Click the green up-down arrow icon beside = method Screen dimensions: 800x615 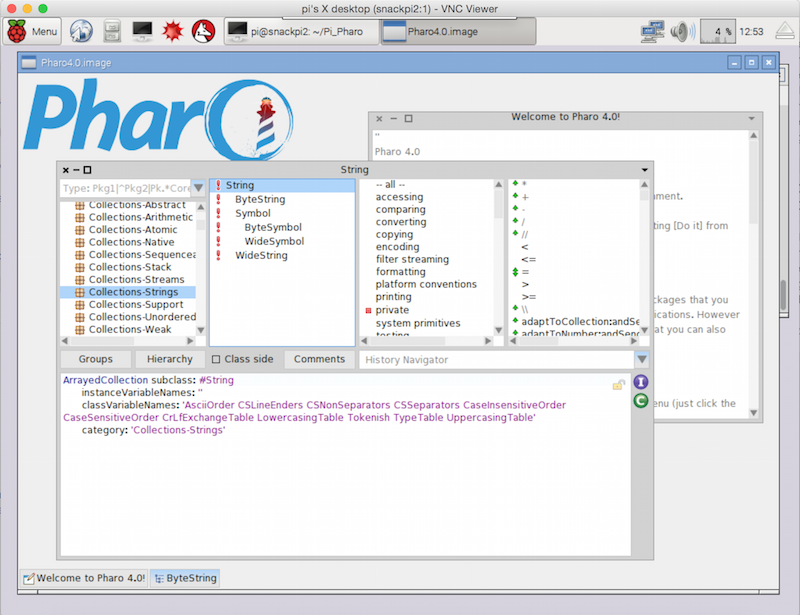515,272
